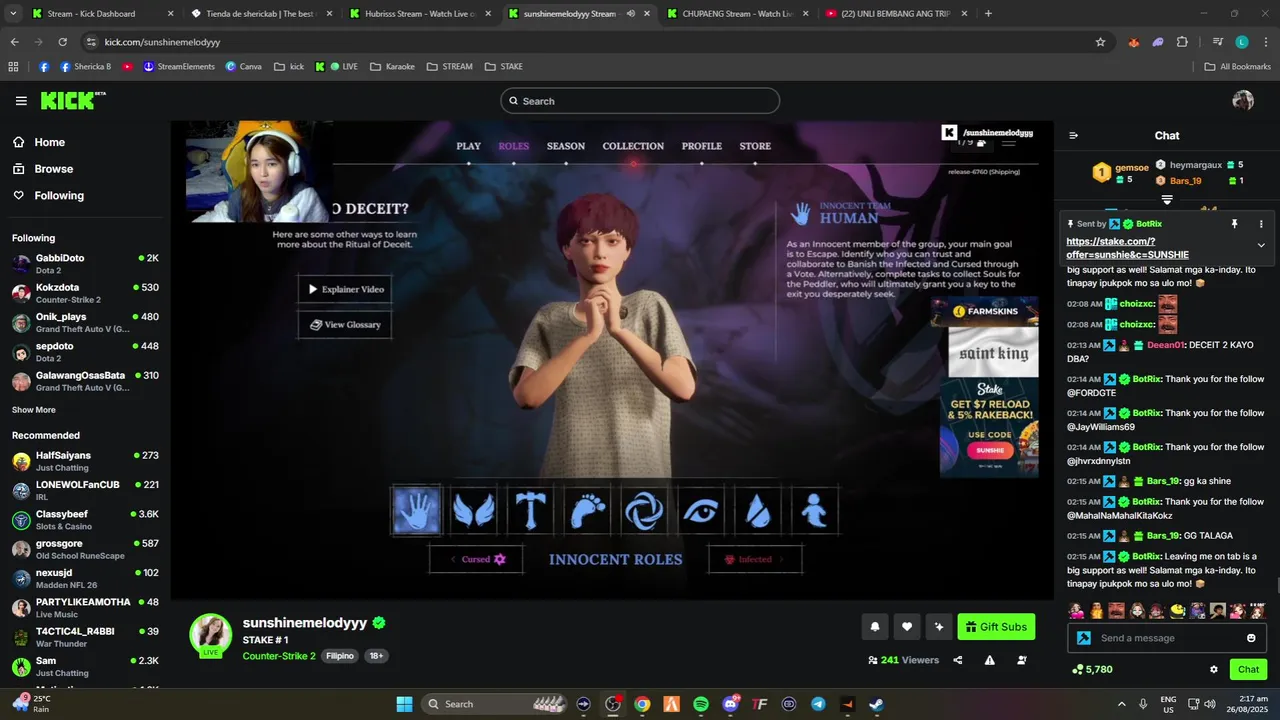Mute the sunshinemelodyyy tab audio
Image resolution: width=1280 pixels, height=720 pixels.
point(631,14)
